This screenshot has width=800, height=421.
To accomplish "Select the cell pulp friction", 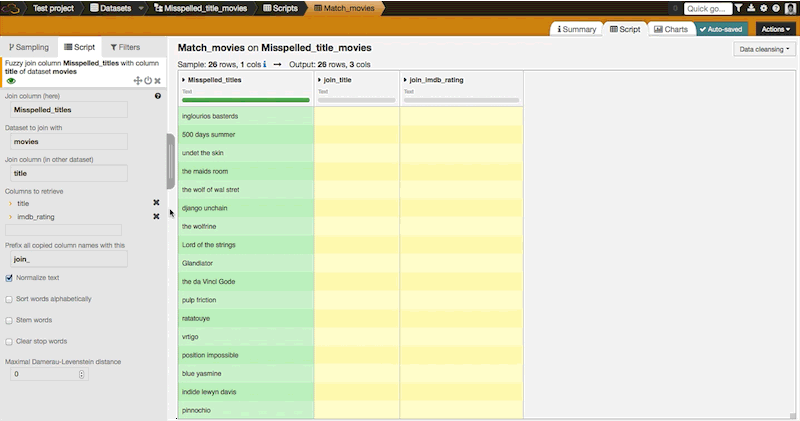I will [x=246, y=300].
